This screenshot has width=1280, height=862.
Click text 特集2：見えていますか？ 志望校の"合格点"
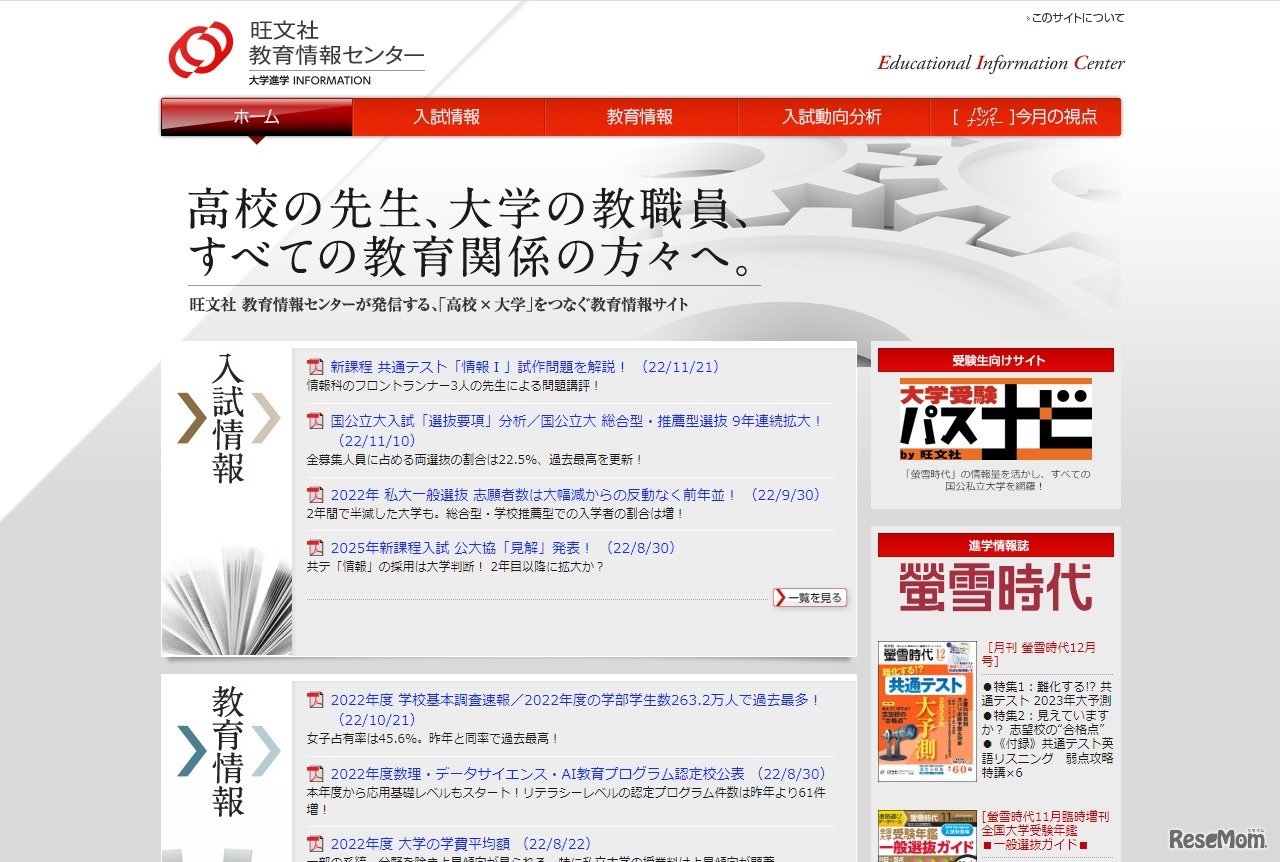click(1047, 723)
